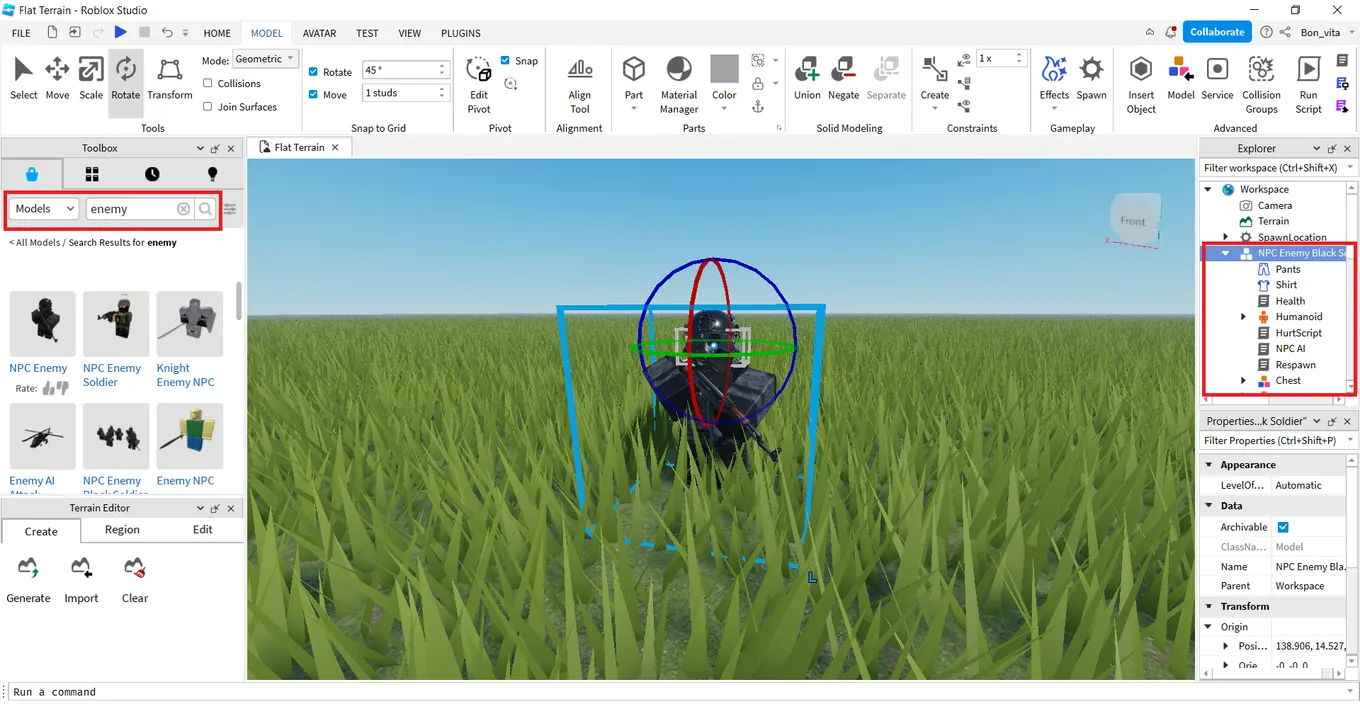The image size is (1360, 721).
Task: Click the Import terrain tool
Action: click(81, 580)
